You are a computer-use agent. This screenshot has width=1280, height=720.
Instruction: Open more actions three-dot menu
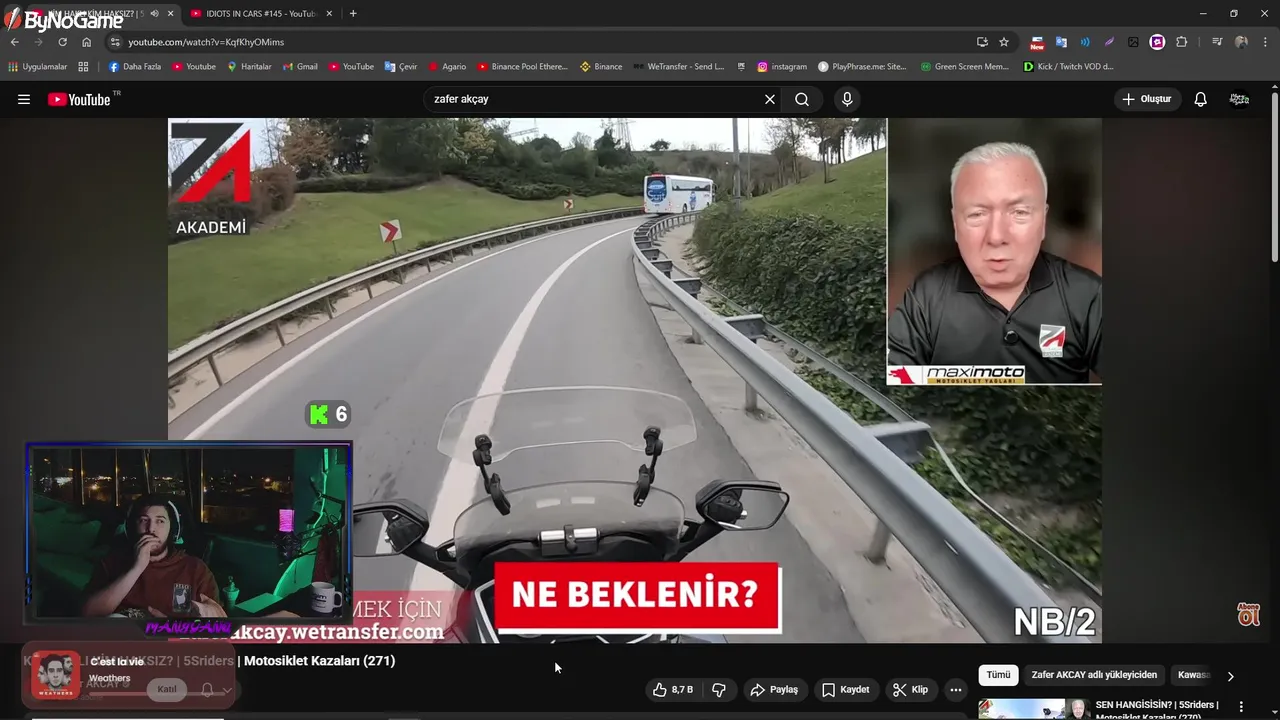(956, 689)
